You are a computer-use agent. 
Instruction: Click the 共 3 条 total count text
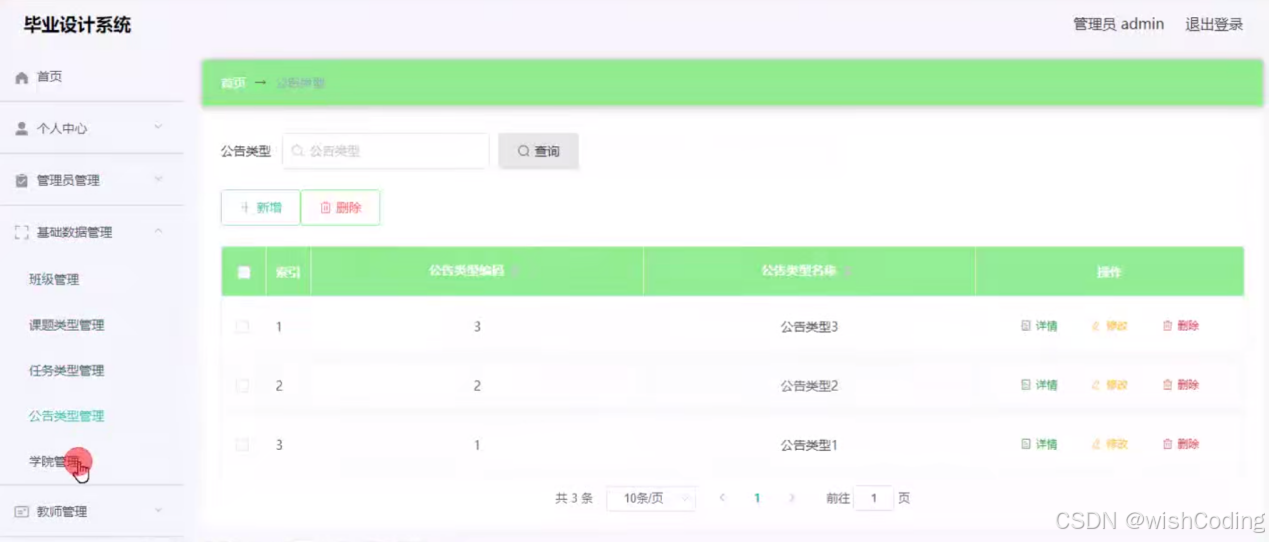[574, 498]
